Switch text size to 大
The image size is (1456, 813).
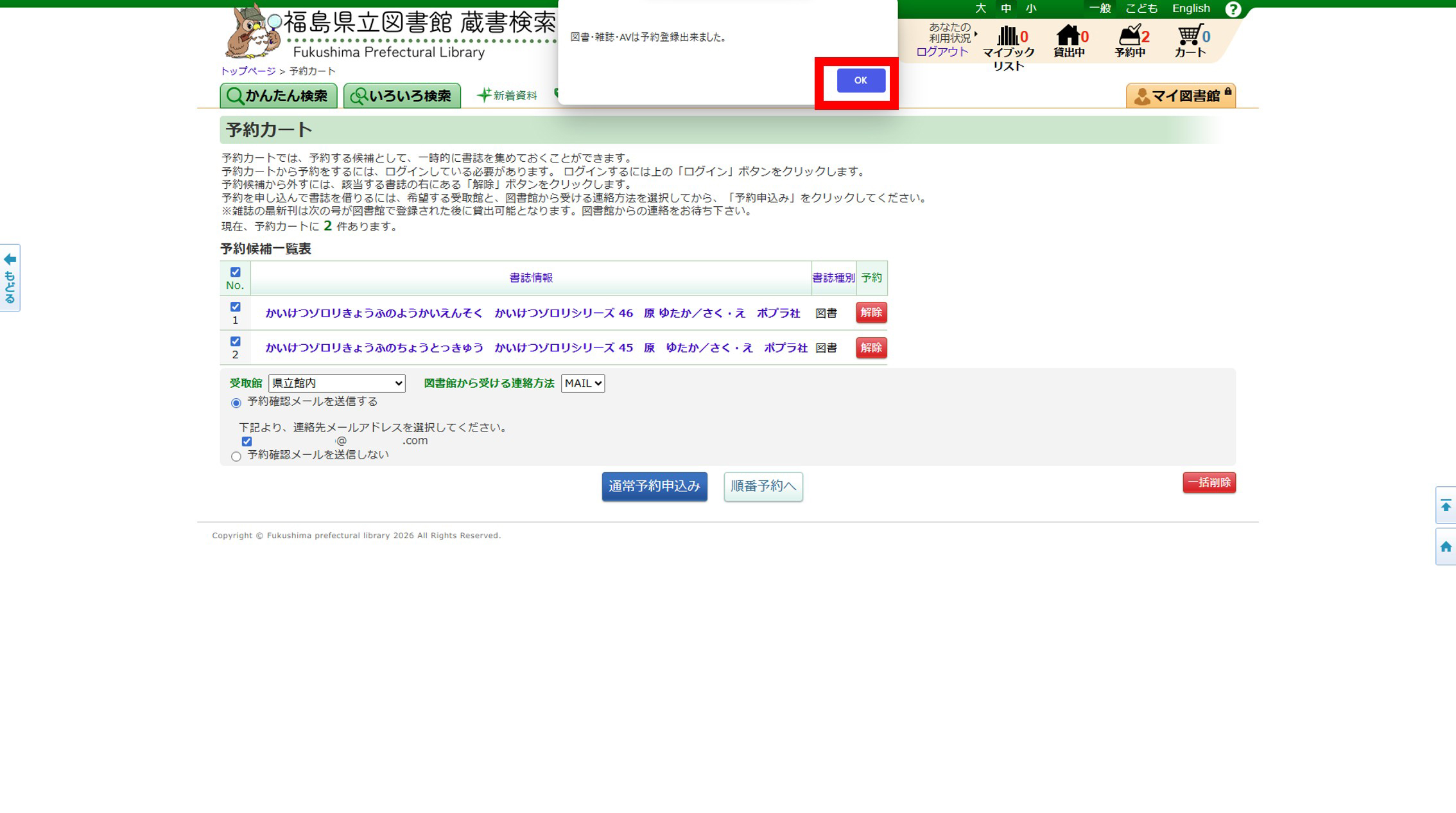point(980,8)
